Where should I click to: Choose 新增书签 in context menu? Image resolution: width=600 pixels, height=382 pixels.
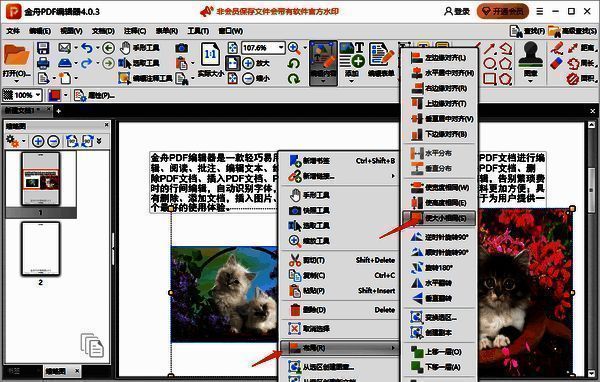pos(340,161)
